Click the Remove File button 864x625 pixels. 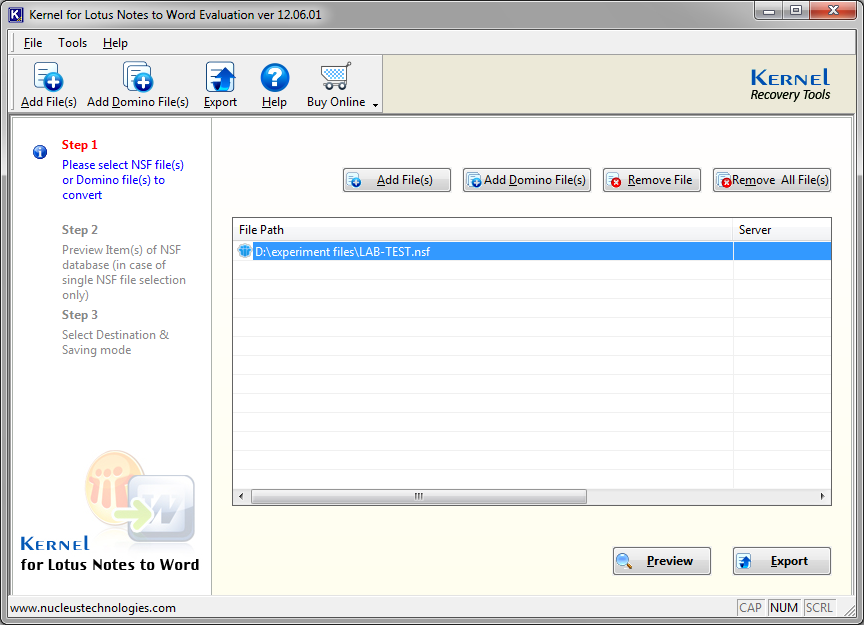point(652,180)
